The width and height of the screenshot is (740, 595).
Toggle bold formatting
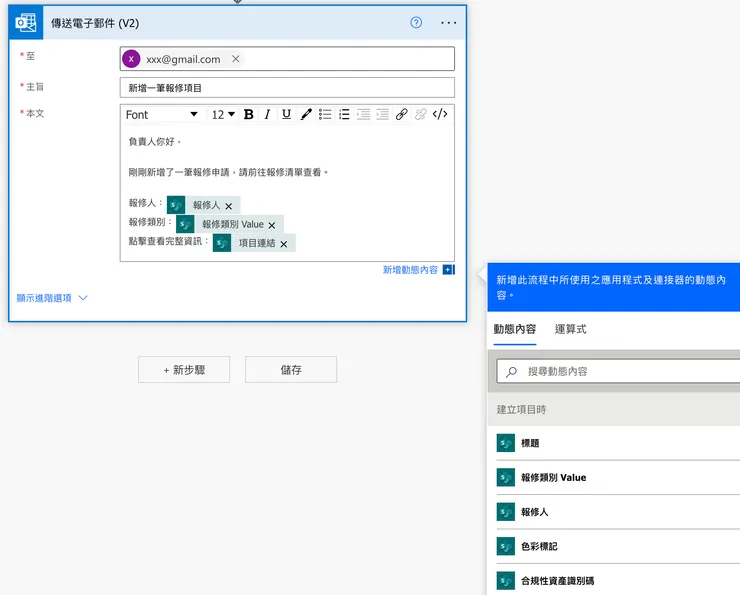[x=248, y=114]
